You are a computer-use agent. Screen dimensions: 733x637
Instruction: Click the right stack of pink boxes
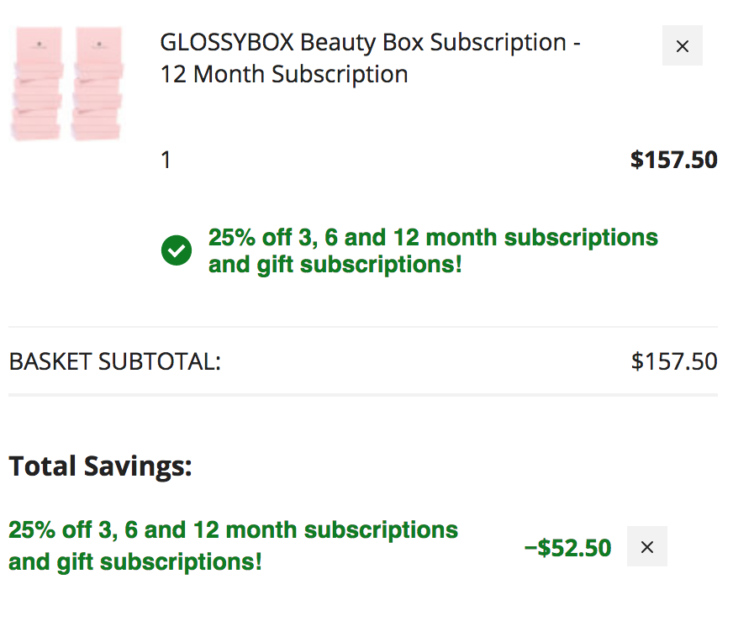97,84
